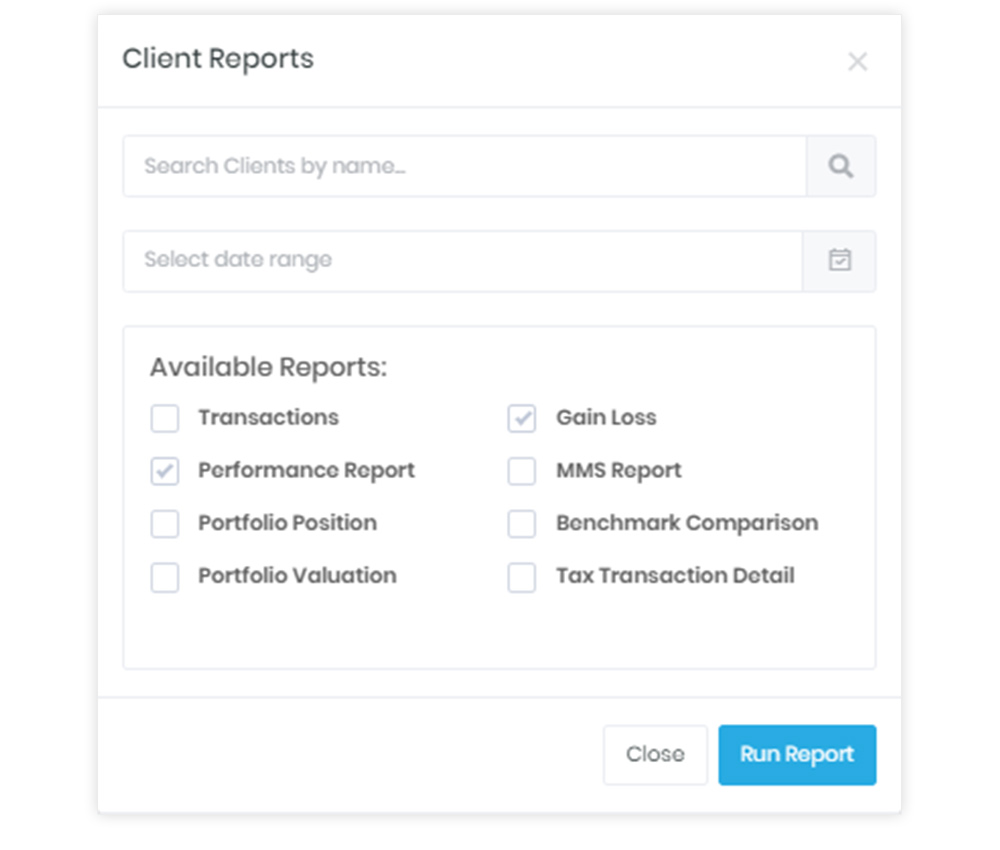Click the "MMS Report" label text
1000x850 pixels.
point(619,470)
